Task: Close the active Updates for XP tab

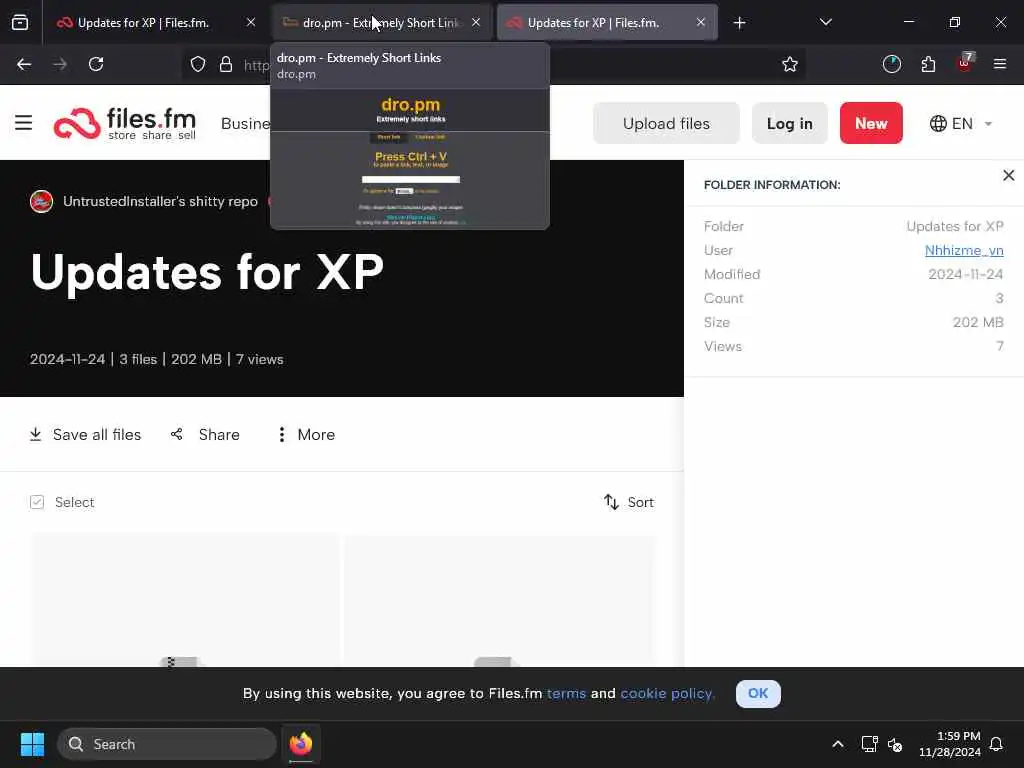Action: [701, 22]
